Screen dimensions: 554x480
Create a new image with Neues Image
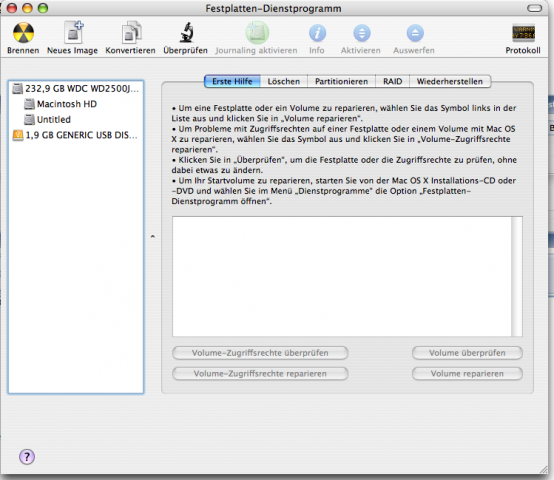(73, 32)
